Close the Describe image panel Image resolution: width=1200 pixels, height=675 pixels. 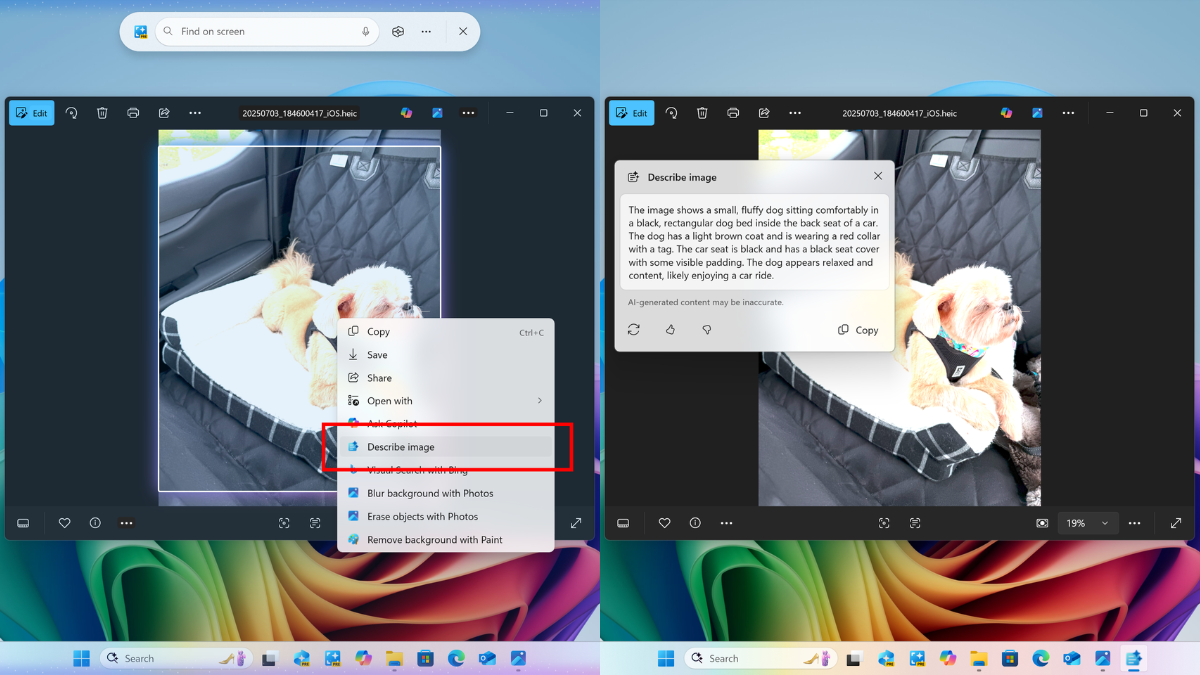tap(878, 176)
